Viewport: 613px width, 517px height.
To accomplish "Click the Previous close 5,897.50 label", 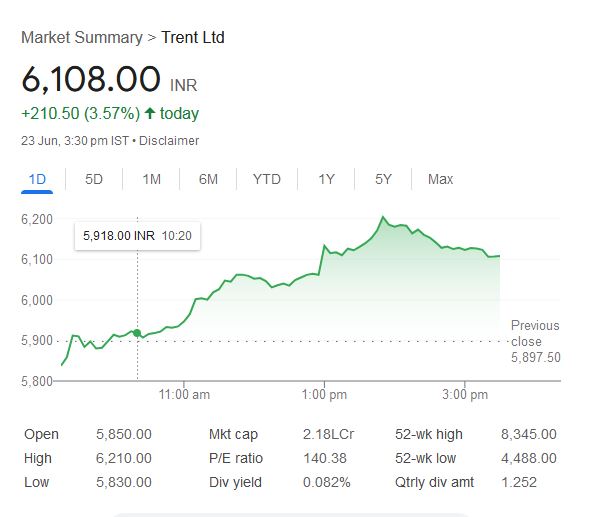I will click(535, 341).
